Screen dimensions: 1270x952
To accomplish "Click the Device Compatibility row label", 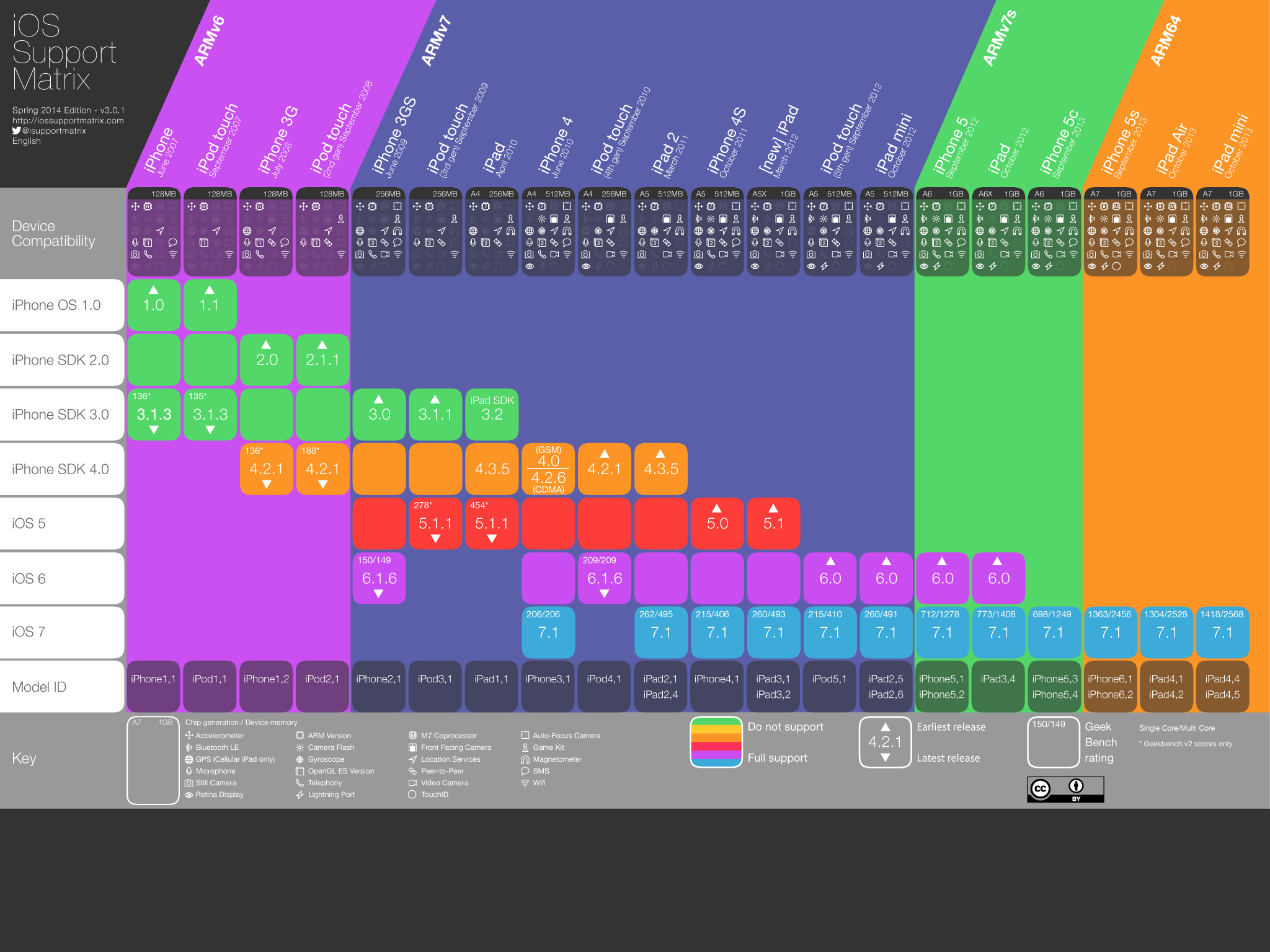I will click(54, 234).
